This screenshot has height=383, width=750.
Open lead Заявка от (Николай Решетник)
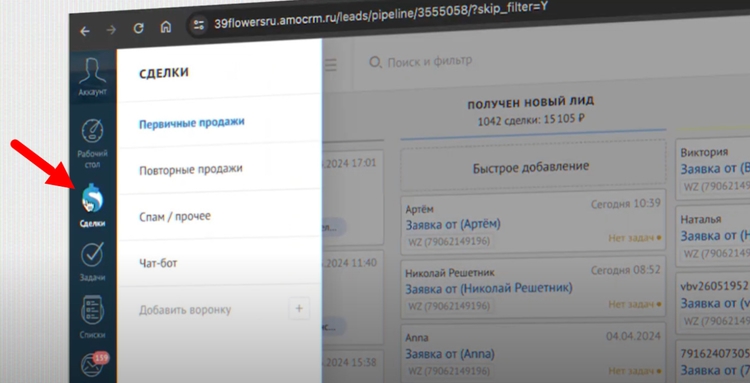tap(489, 289)
